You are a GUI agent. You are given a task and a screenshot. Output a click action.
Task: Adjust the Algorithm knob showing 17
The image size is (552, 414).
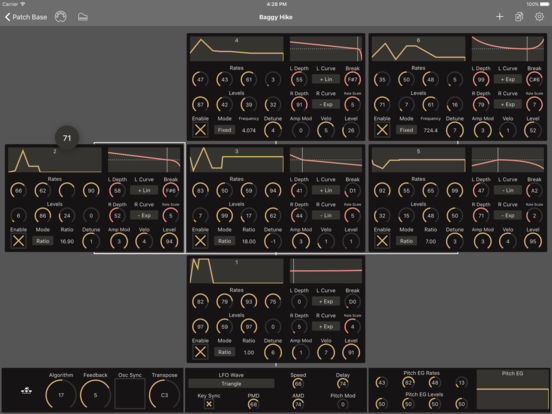click(x=61, y=395)
